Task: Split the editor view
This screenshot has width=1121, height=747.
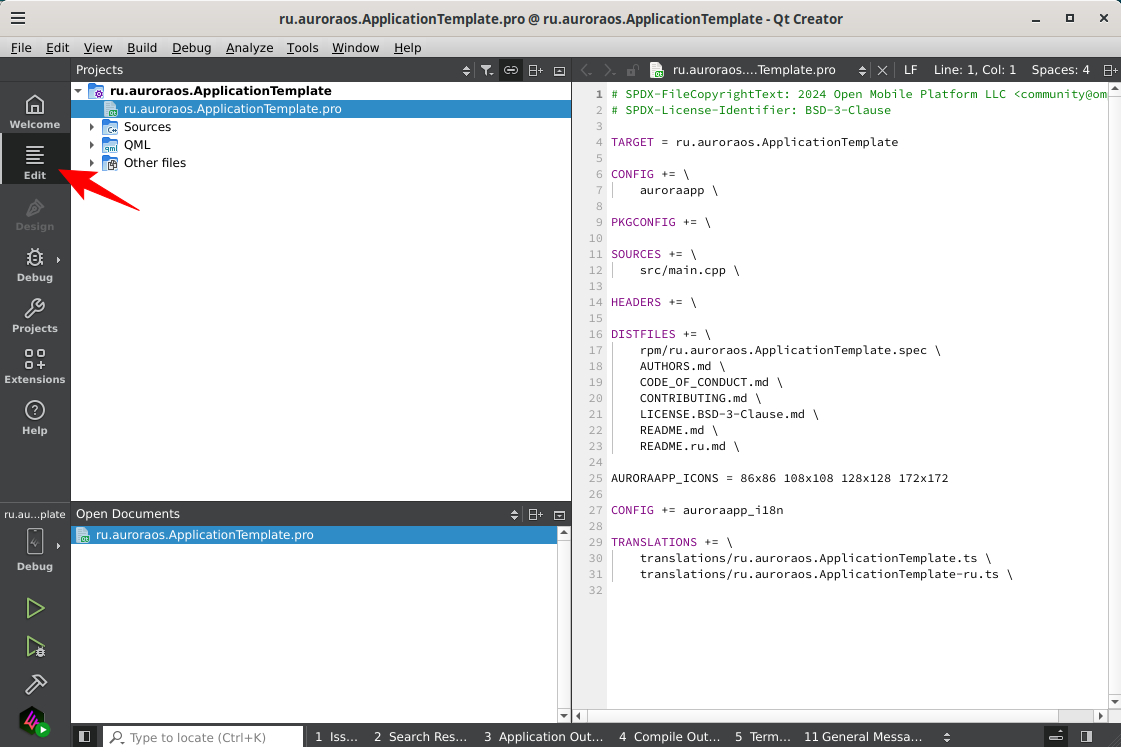Action: (x=1110, y=70)
